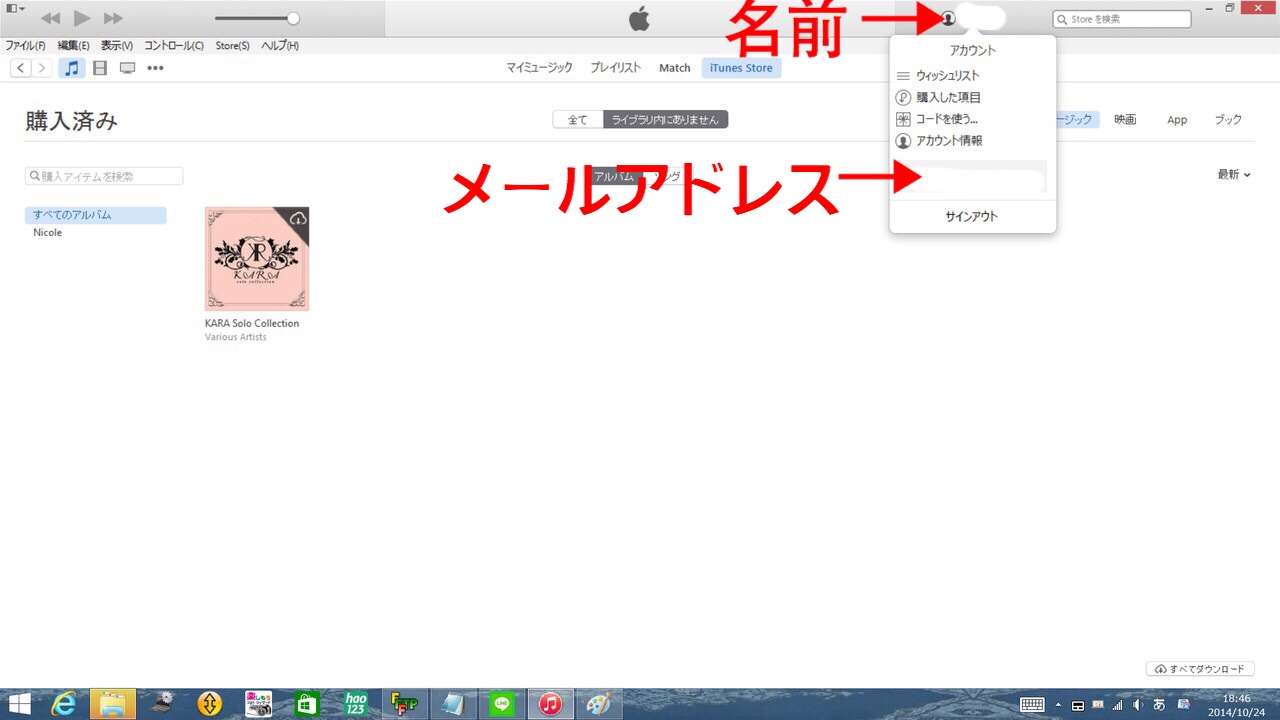Viewport: 1280px width, 720px height.
Task: Open the ファイル(F) menu
Action: tap(25, 45)
